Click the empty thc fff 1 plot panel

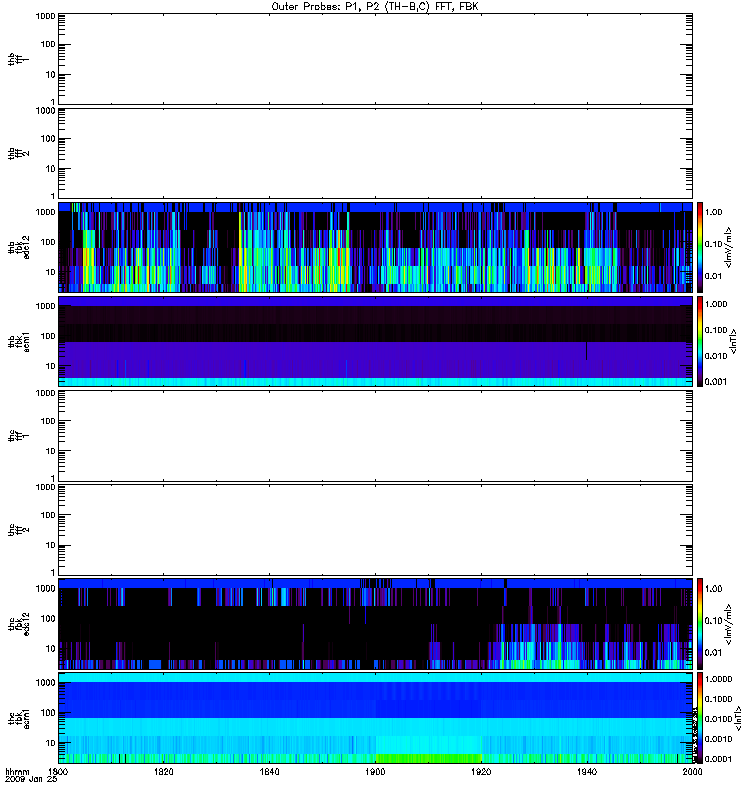coord(375,436)
